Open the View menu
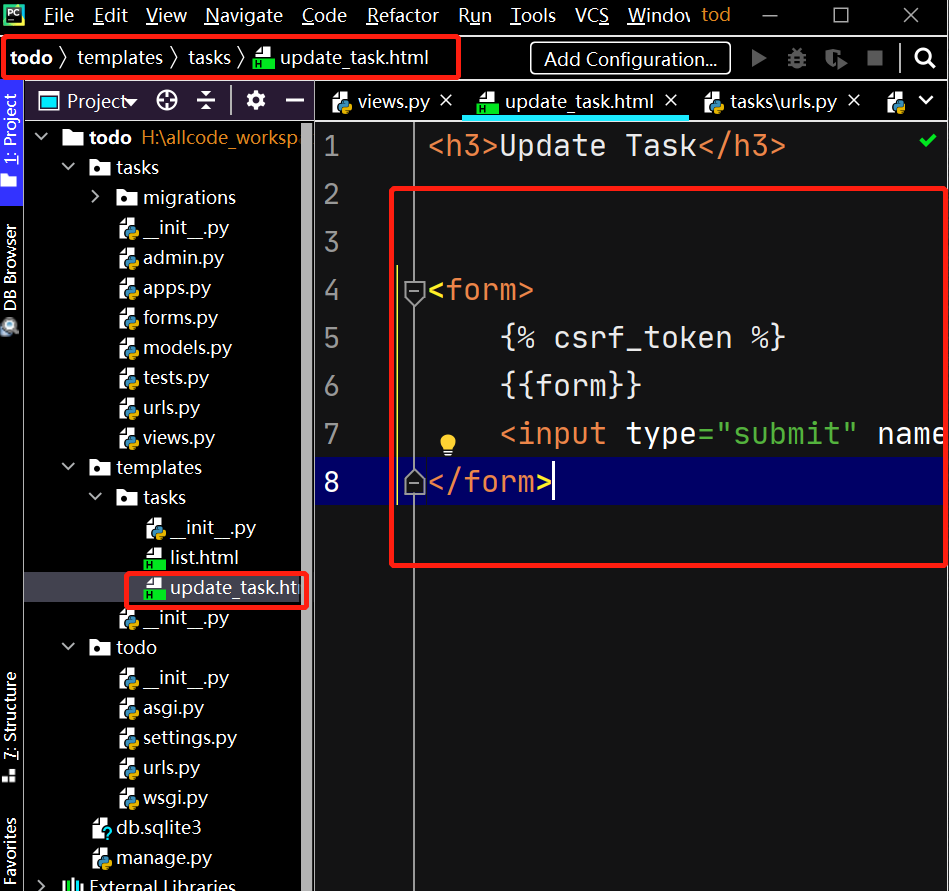 pyautogui.click(x=166, y=15)
